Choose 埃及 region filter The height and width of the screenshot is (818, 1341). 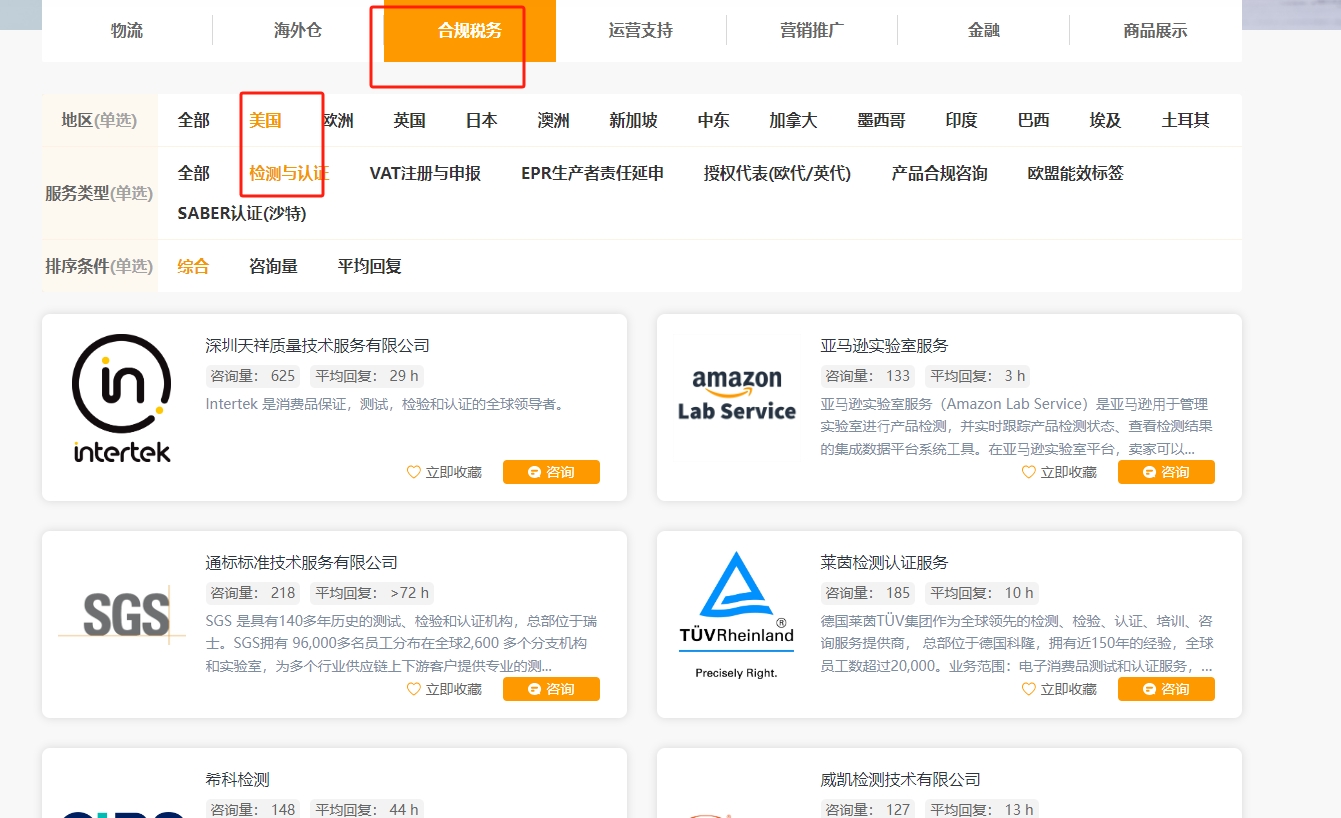click(1106, 120)
